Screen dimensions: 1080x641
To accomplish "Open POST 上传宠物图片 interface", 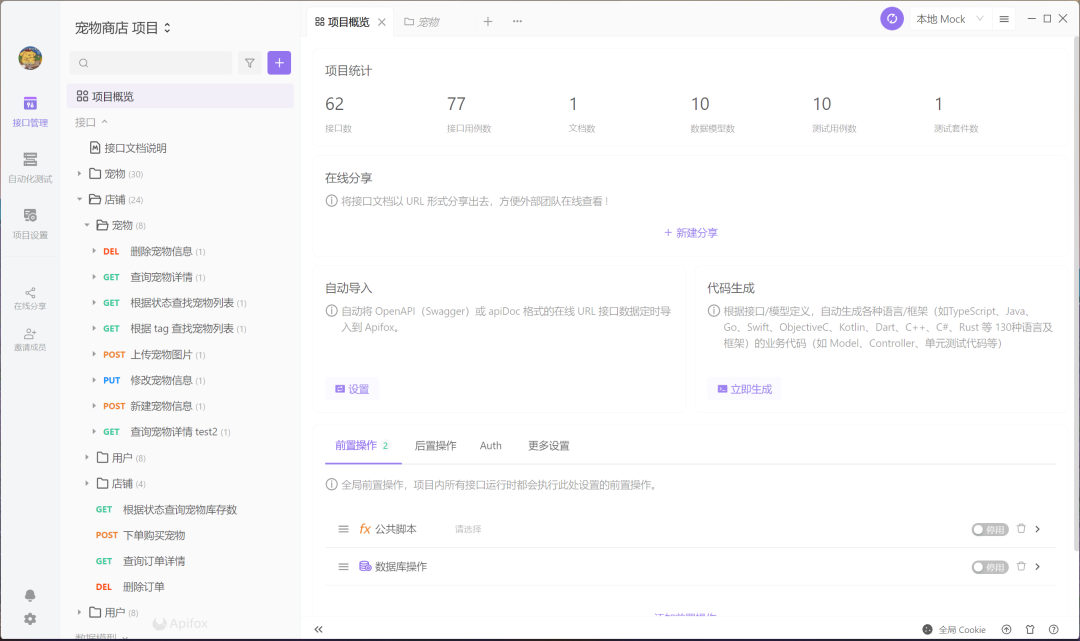I will (x=154, y=355).
